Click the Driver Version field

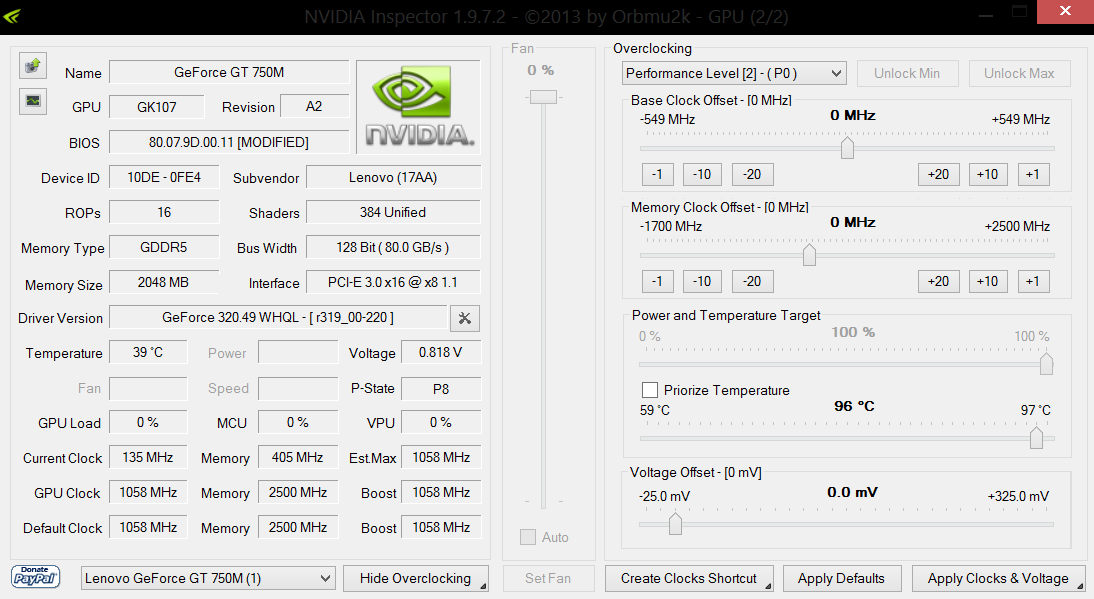pyautogui.click(x=278, y=317)
